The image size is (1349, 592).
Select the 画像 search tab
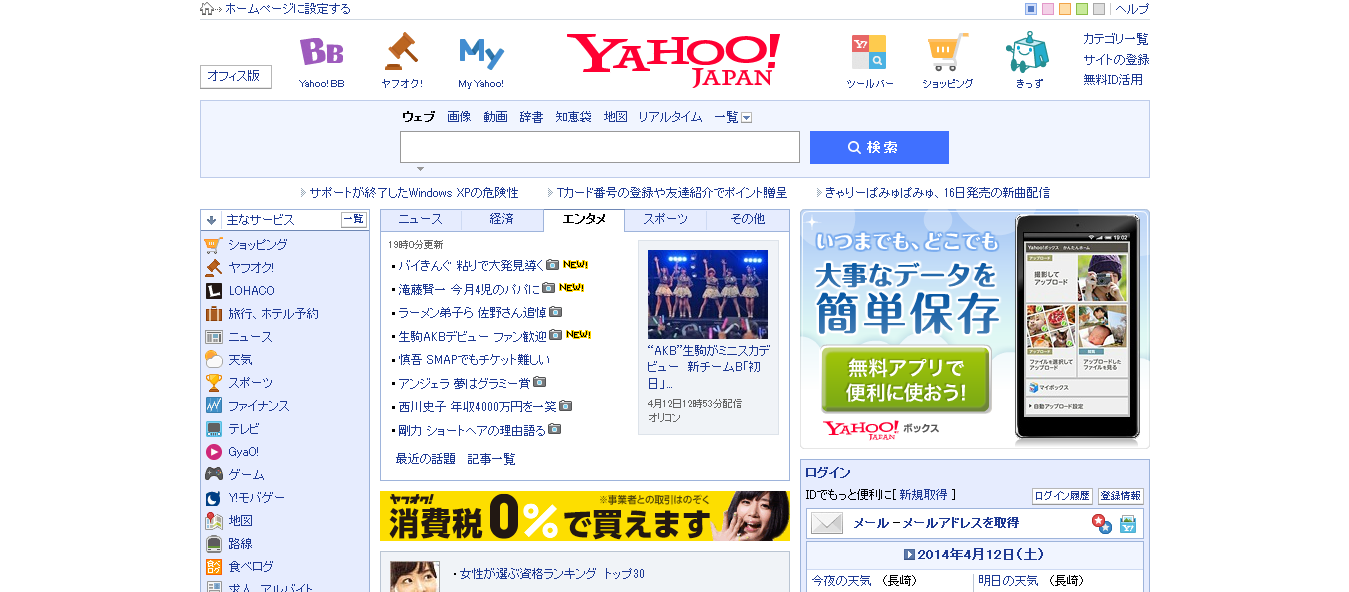(x=459, y=117)
